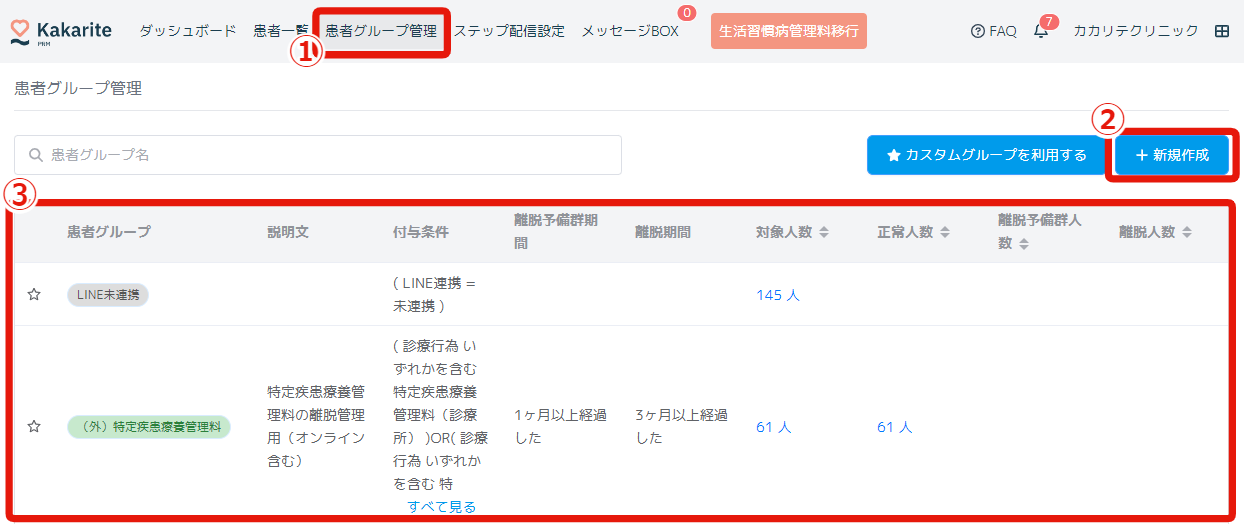Sort by 対象人数 column
The height and width of the screenshot is (524, 1244).
pyautogui.click(x=824, y=232)
